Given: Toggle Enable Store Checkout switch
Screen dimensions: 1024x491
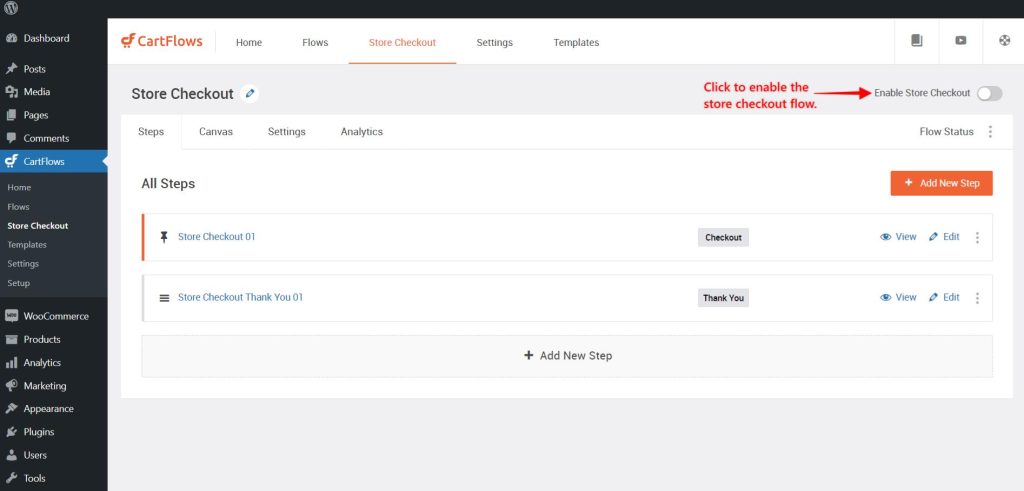Looking at the screenshot, I should click(989, 93).
